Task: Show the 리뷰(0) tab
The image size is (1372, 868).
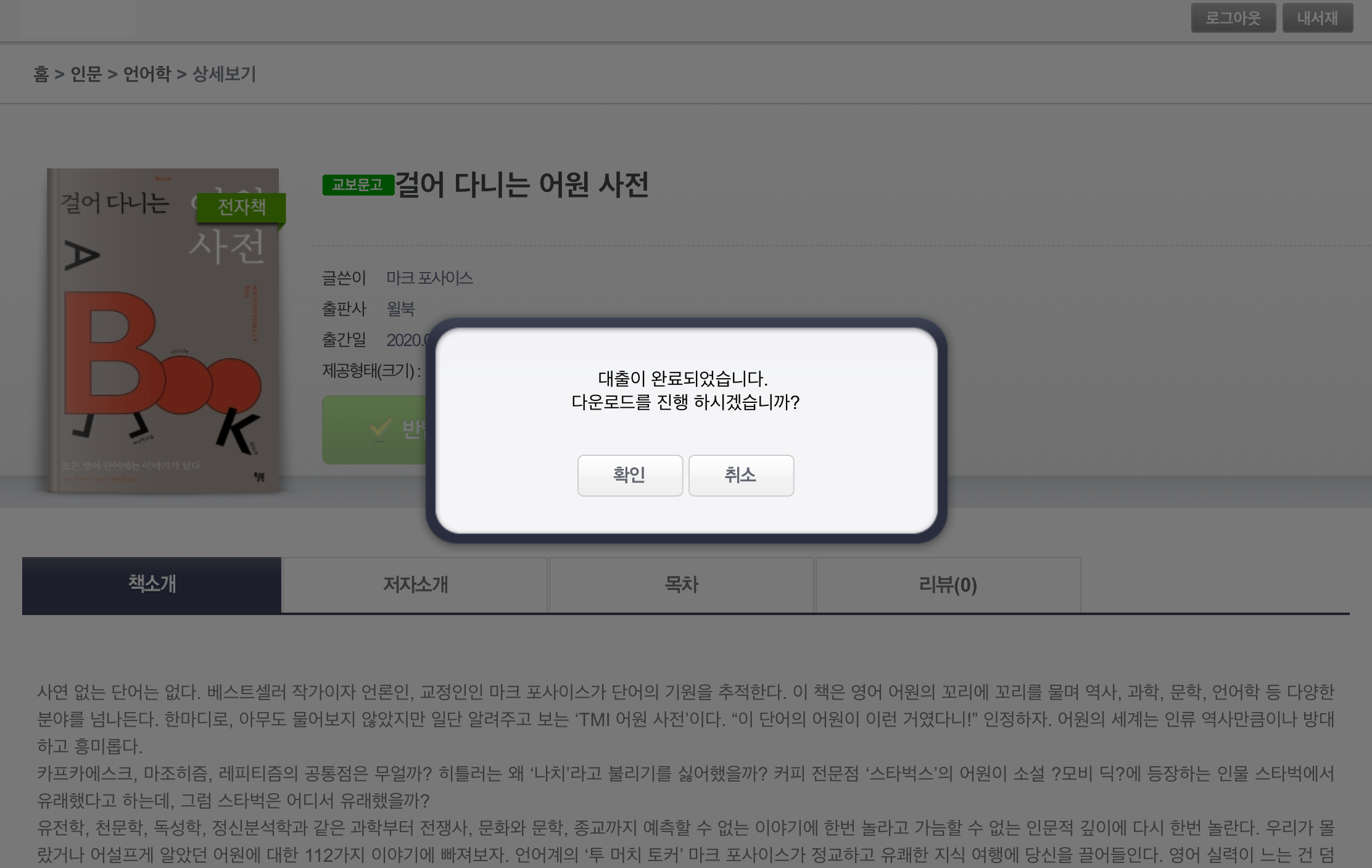Action: [948, 584]
